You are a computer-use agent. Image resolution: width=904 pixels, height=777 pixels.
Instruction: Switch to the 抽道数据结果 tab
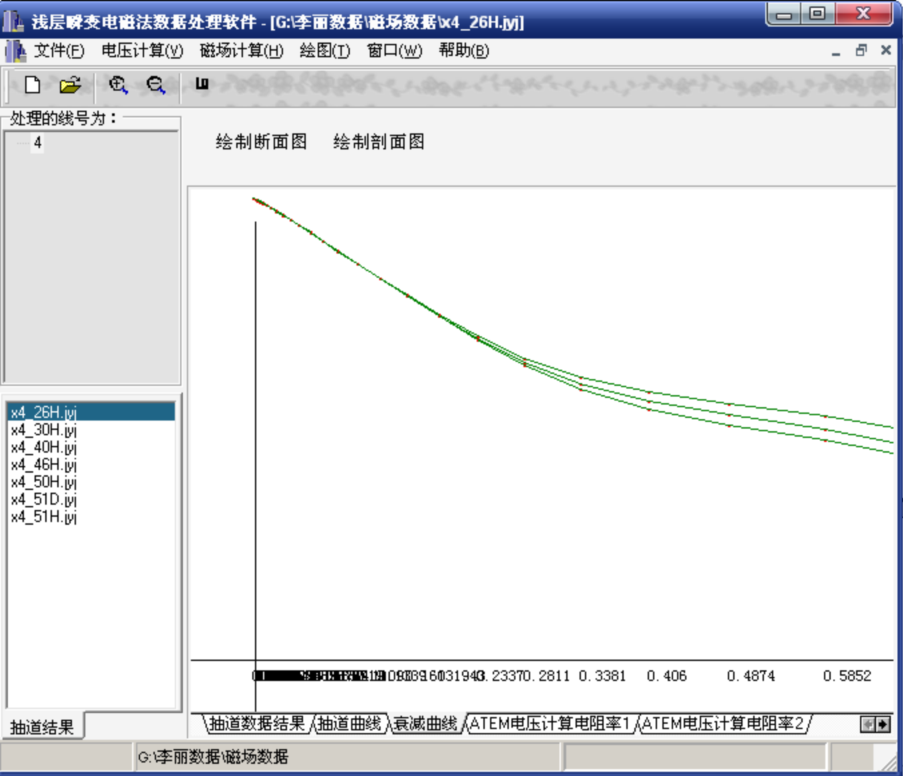pos(257,723)
